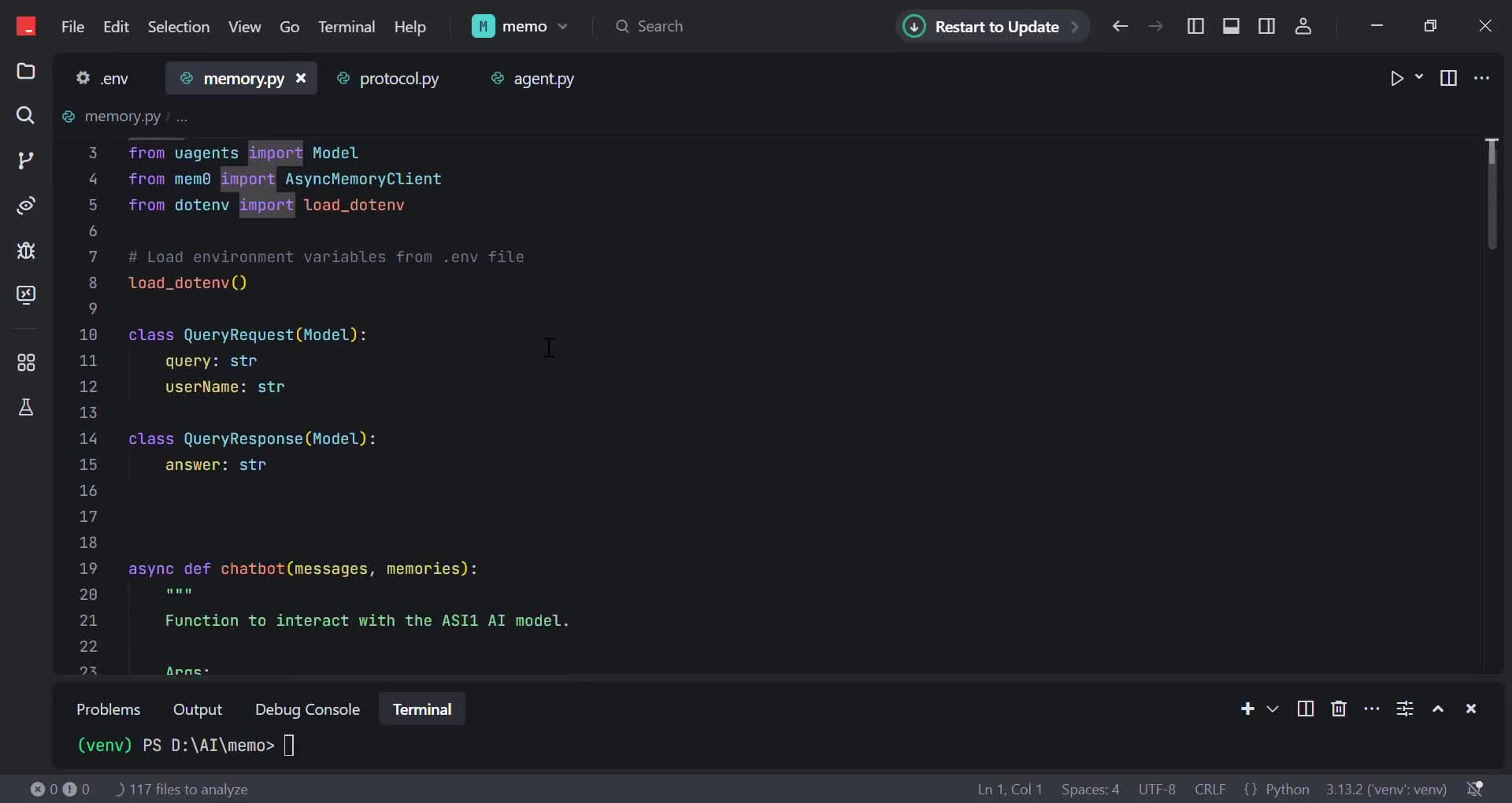The width and height of the screenshot is (1512, 803).
Task: Open the Run and Debug bug icon
Action: (26, 250)
